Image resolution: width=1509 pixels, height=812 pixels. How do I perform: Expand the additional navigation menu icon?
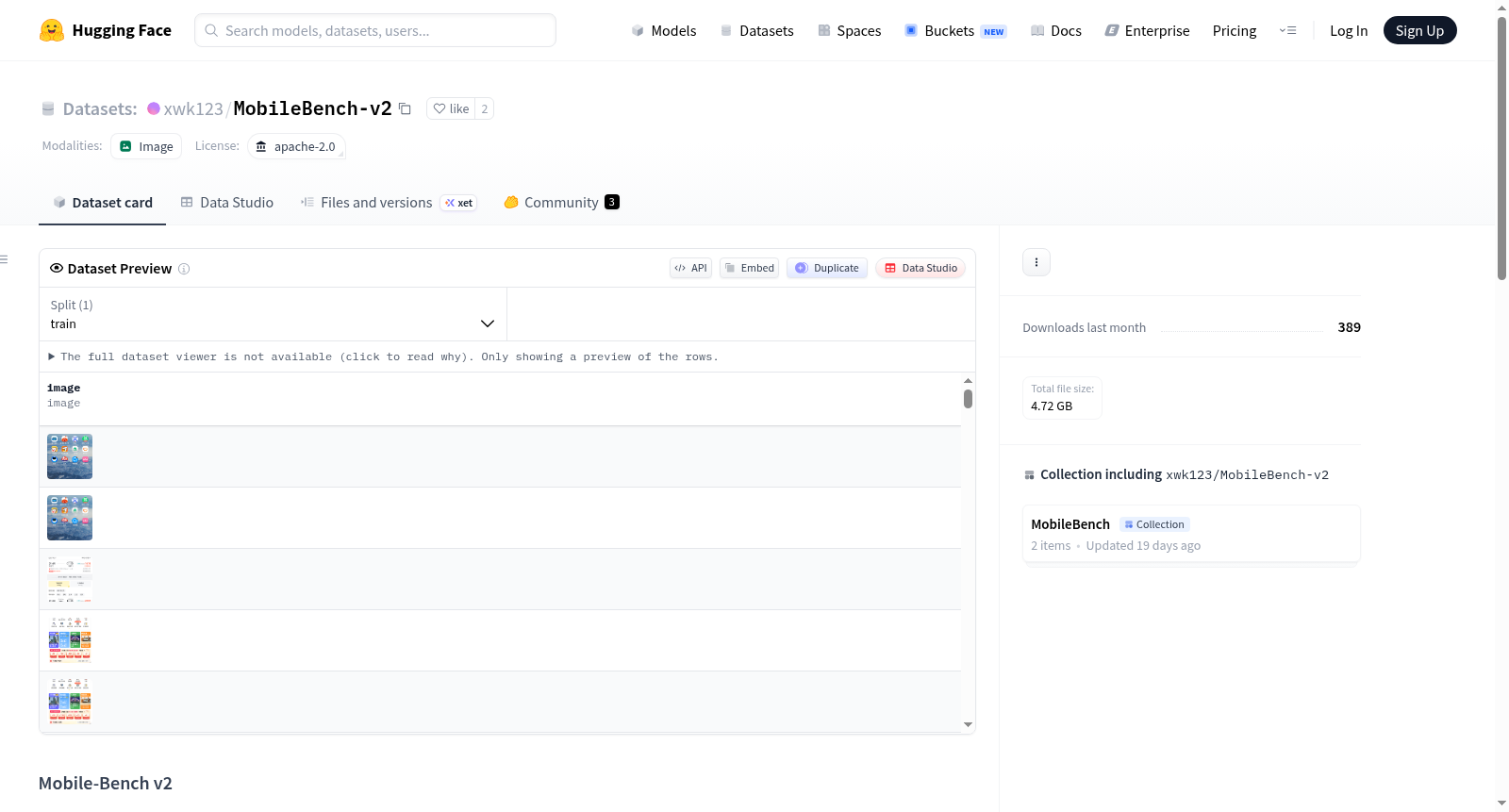(x=1287, y=30)
